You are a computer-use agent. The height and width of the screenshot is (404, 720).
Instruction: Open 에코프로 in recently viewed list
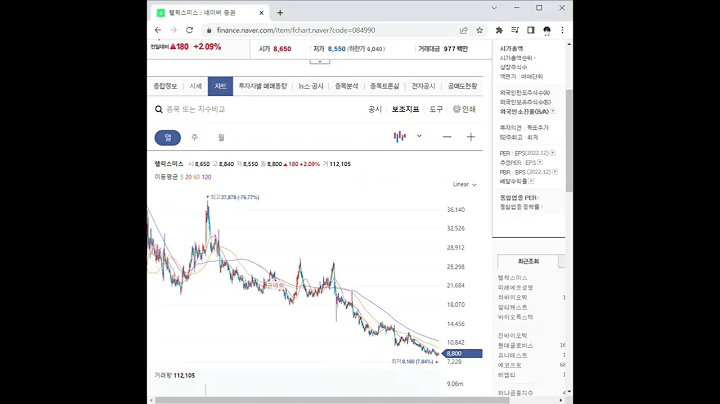tap(510, 365)
